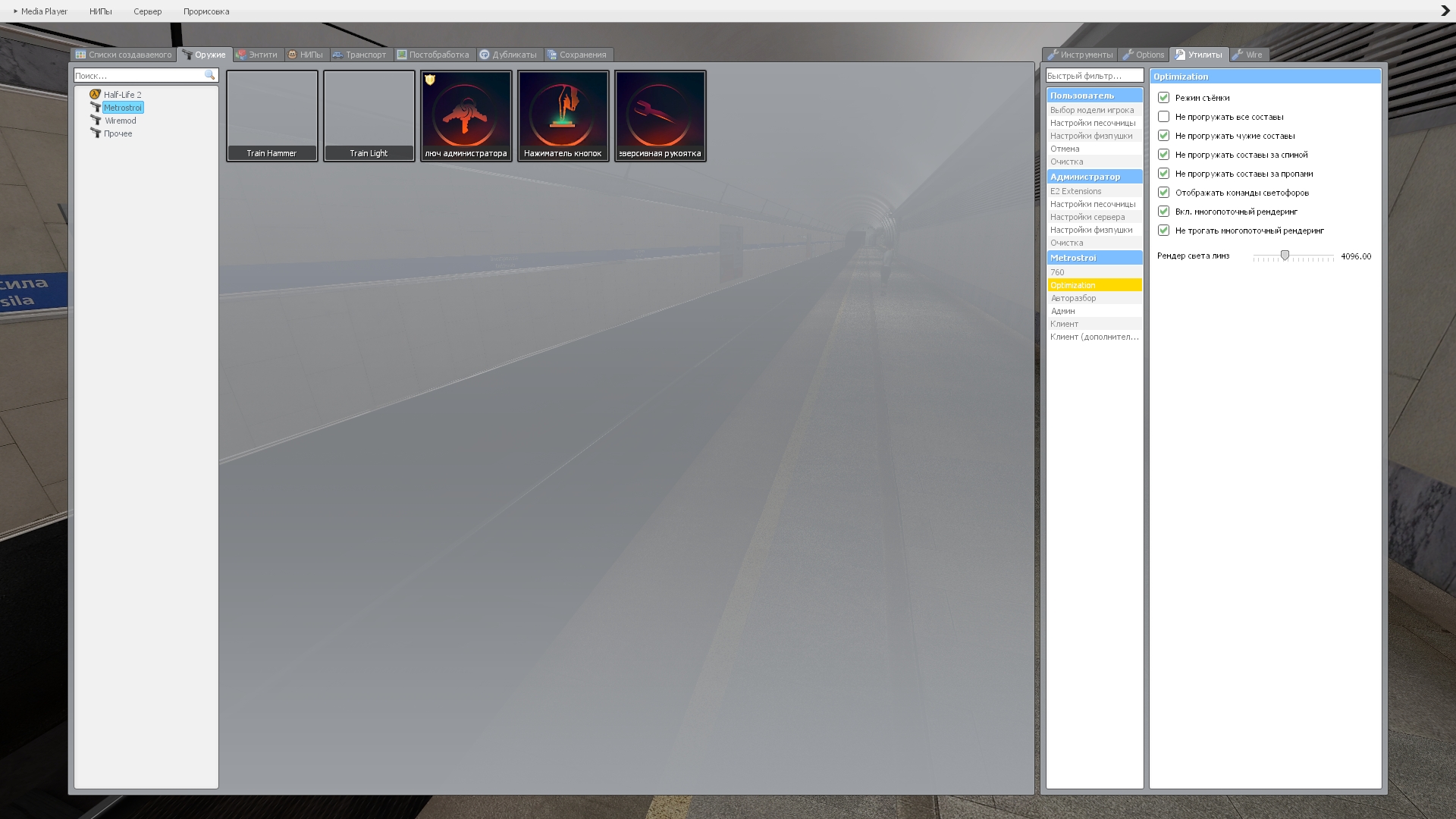This screenshot has width=1456, height=819.
Task: Select the реверсивная рукоятка weapon icon
Action: (660, 115)
